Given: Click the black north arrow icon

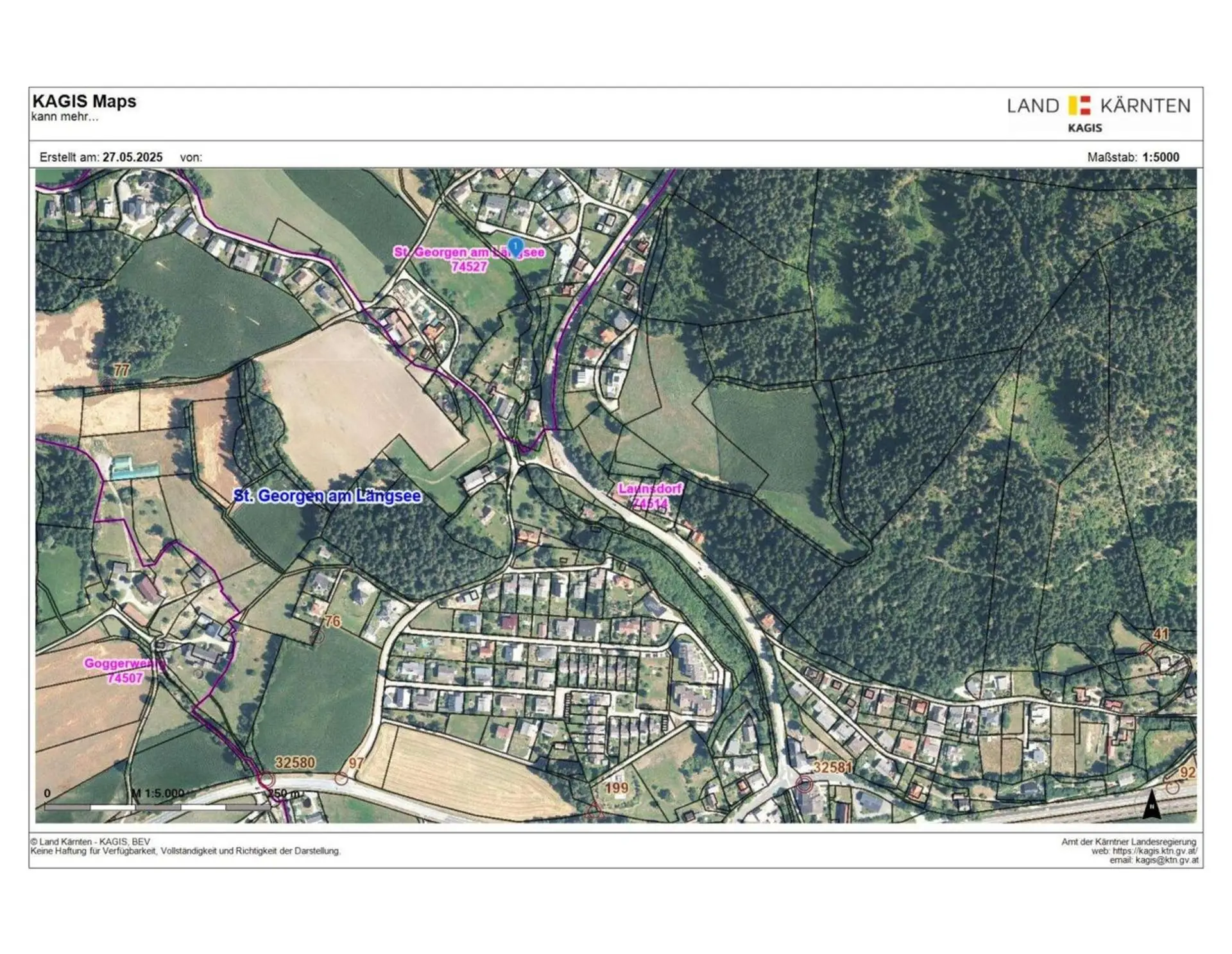Looking at the screenshot, I should [1152, 804].
